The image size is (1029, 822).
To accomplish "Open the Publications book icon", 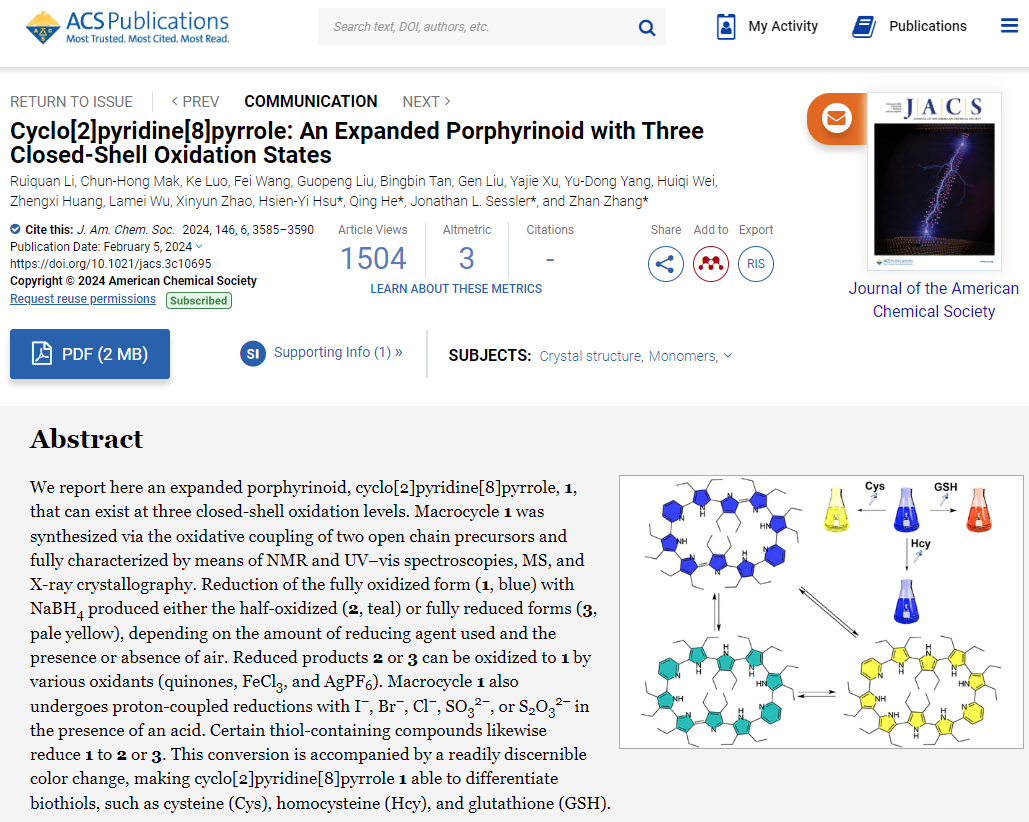I will (864, 27).
